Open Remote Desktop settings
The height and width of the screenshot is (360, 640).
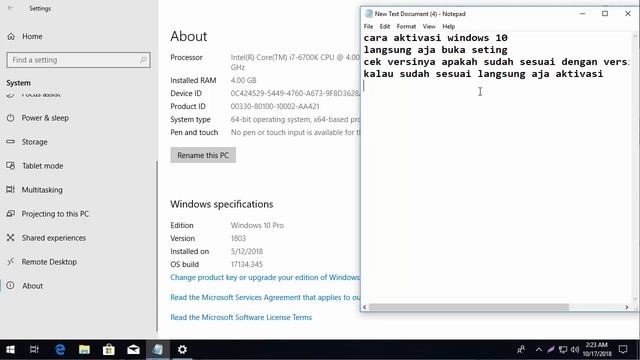pos(49,262)
